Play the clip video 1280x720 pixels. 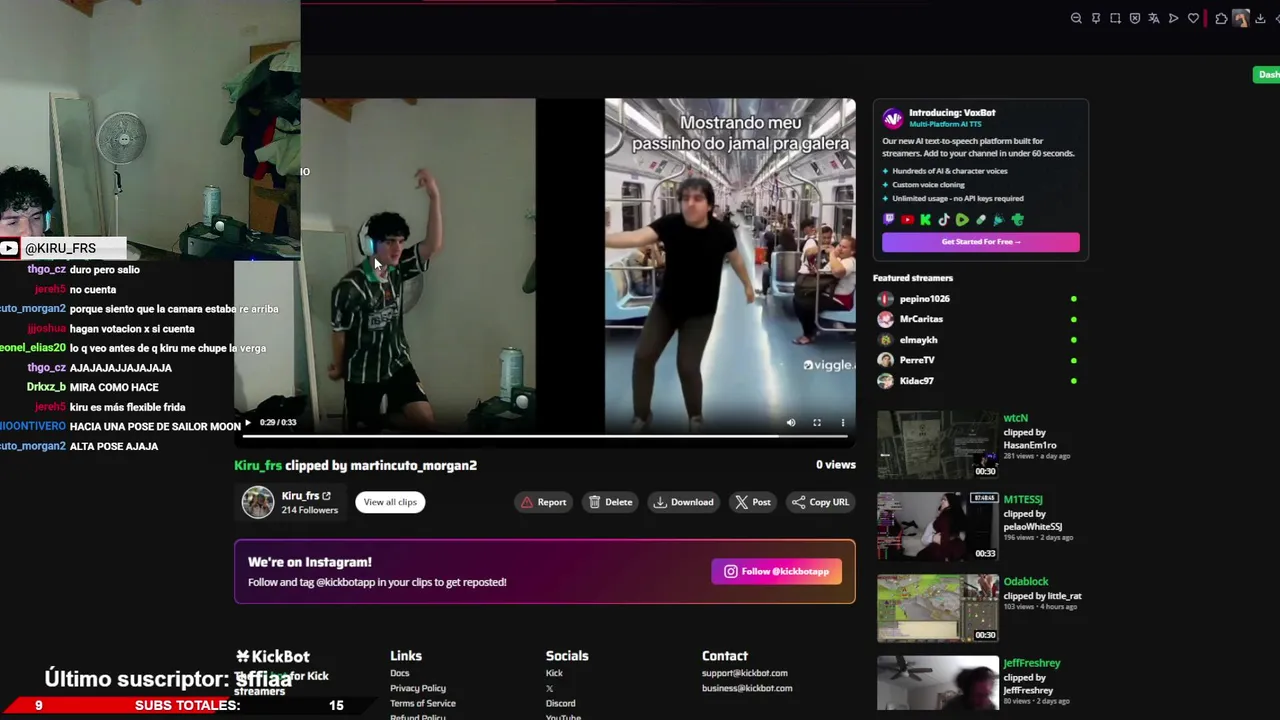tap(247, 423)
